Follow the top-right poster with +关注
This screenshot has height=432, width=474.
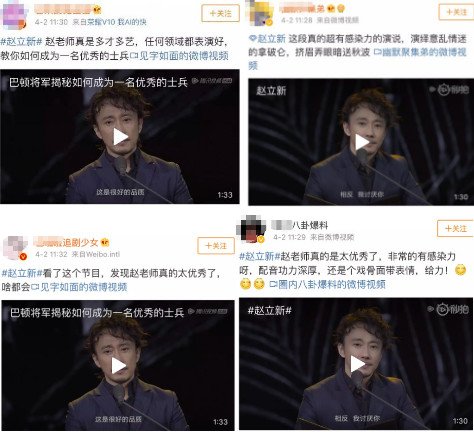point(456,12)
